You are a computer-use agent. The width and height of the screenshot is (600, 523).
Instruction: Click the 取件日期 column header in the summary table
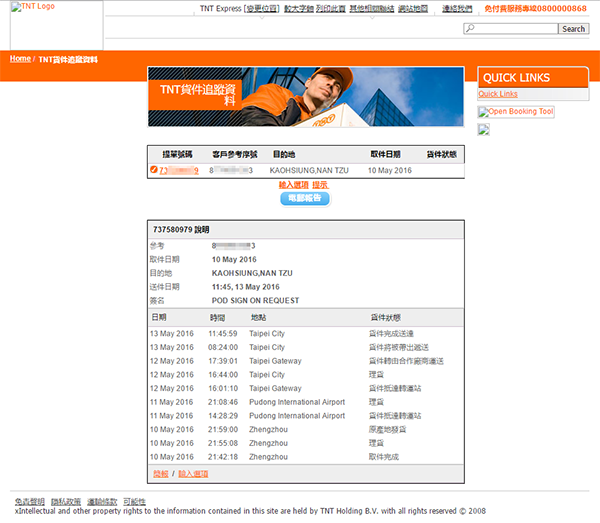pos(385,154)
